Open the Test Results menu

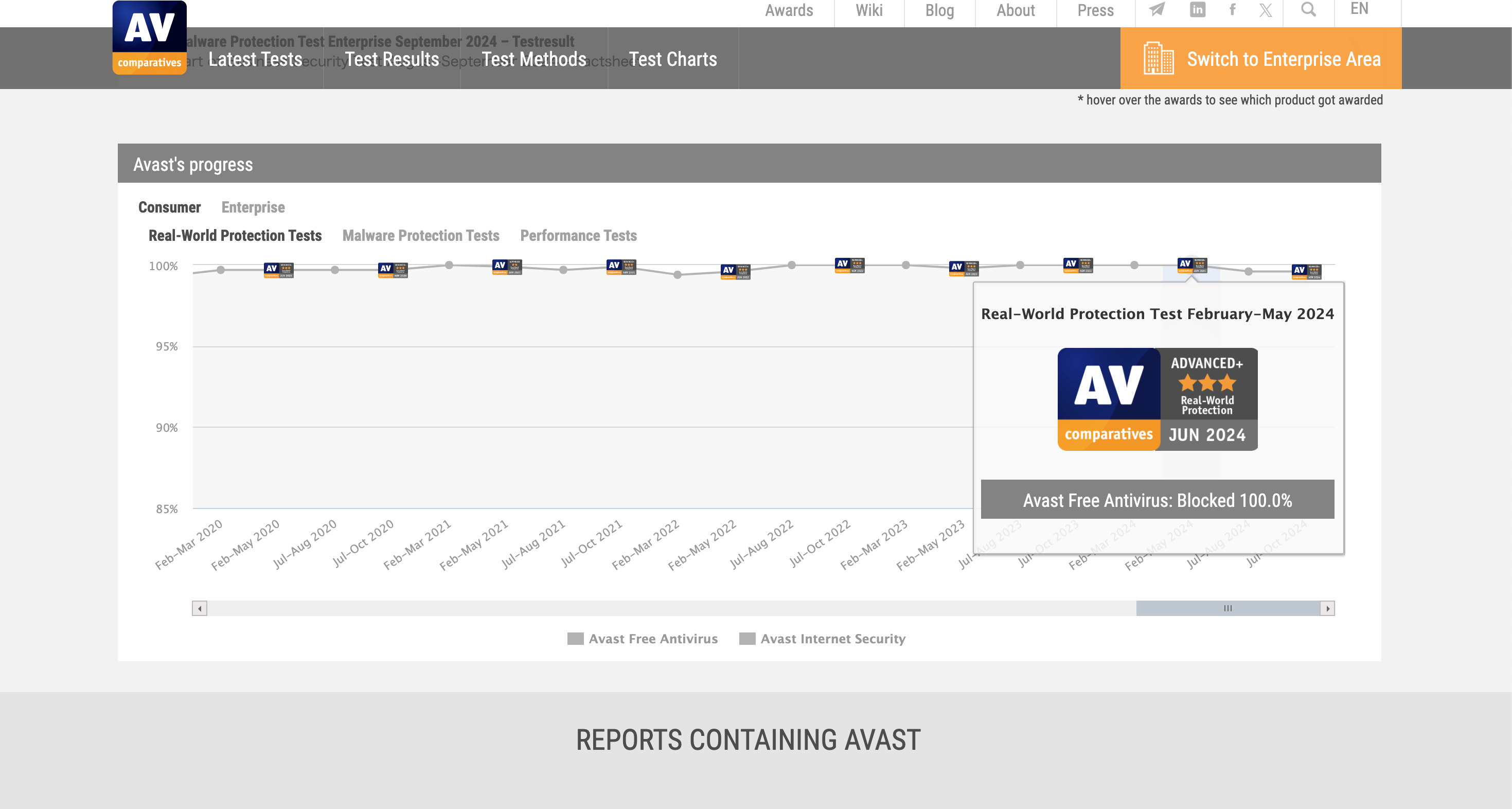(392, 59)
